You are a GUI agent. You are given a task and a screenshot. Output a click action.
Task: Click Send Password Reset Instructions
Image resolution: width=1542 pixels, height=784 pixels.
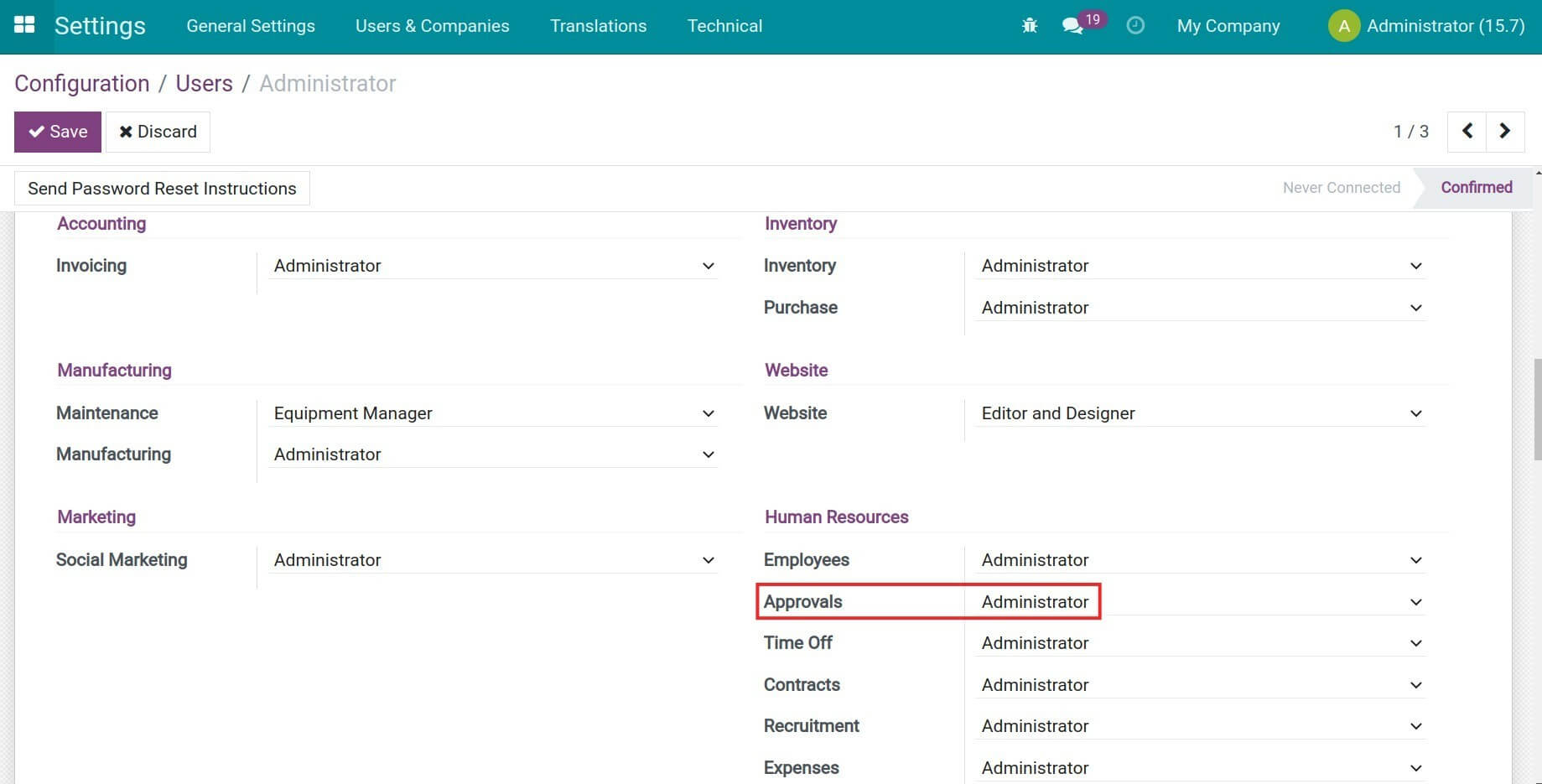pyautogui.click(x=161, y=188)
